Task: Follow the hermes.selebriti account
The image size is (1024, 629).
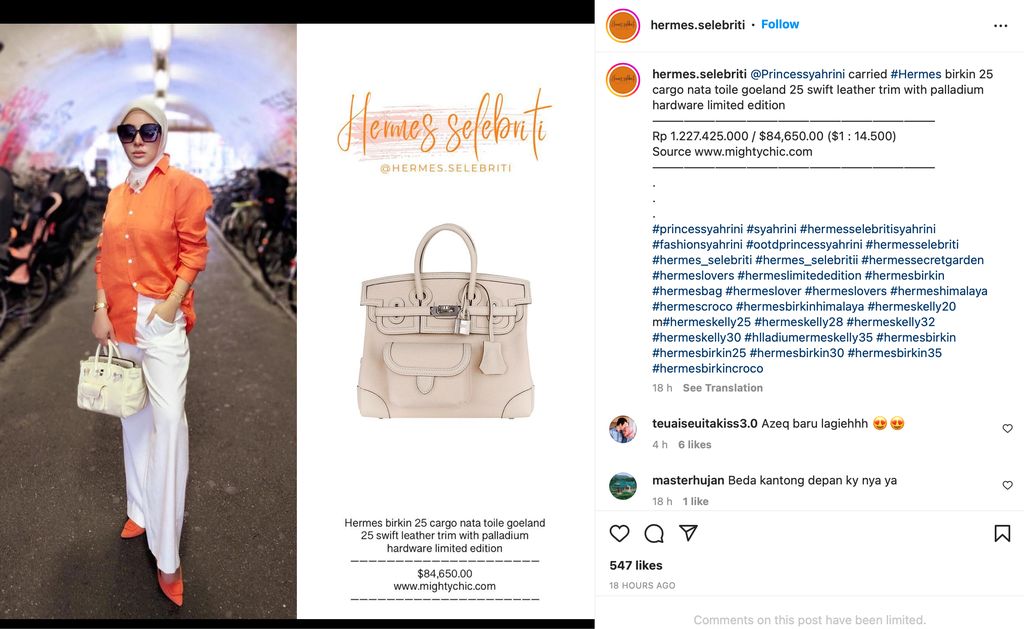Action: click(x=780, y=24)
